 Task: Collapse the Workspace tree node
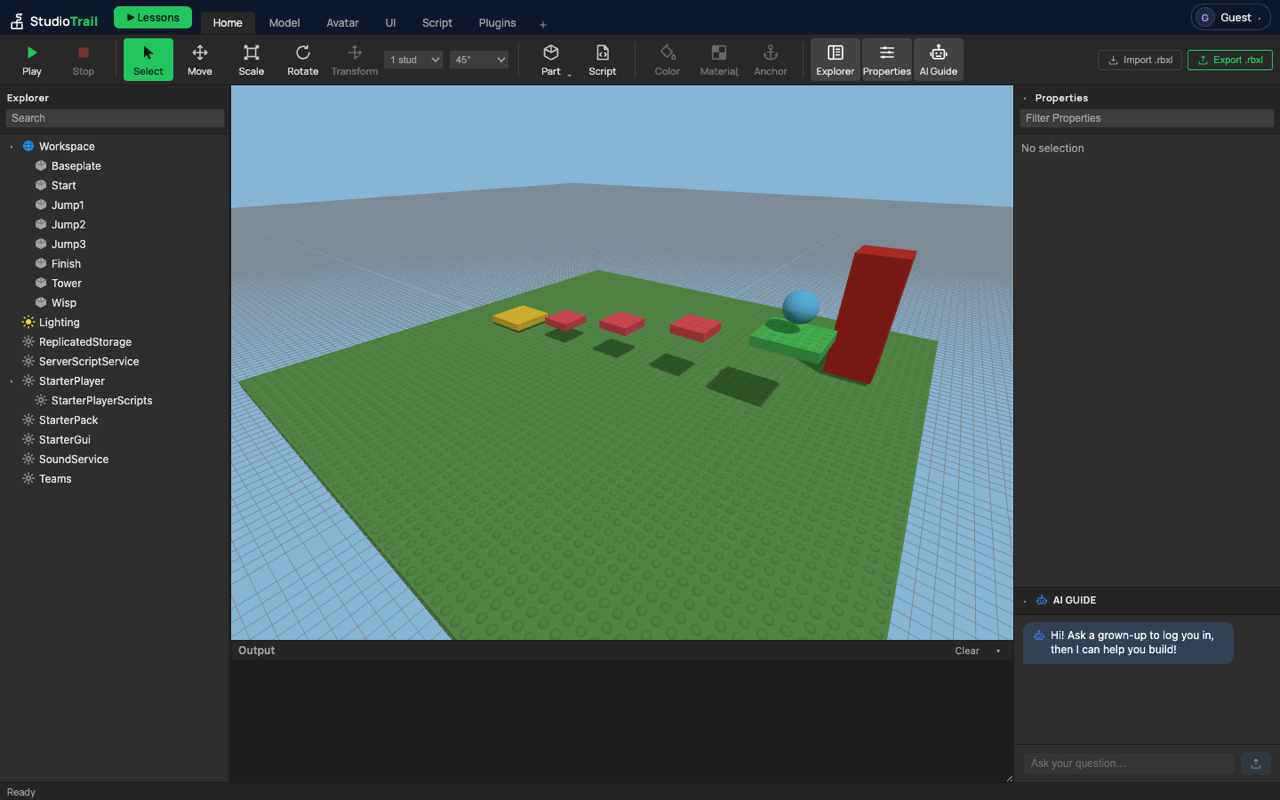pyautogui.click(x=12, y=147)
